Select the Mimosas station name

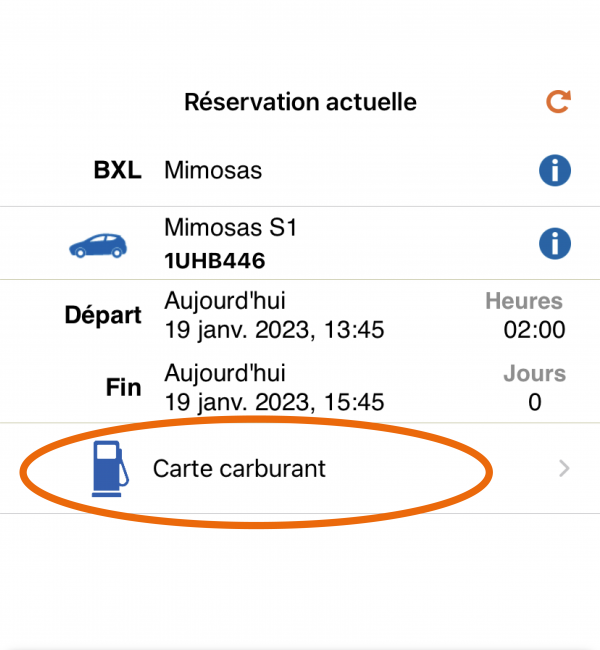coord(213,170)
